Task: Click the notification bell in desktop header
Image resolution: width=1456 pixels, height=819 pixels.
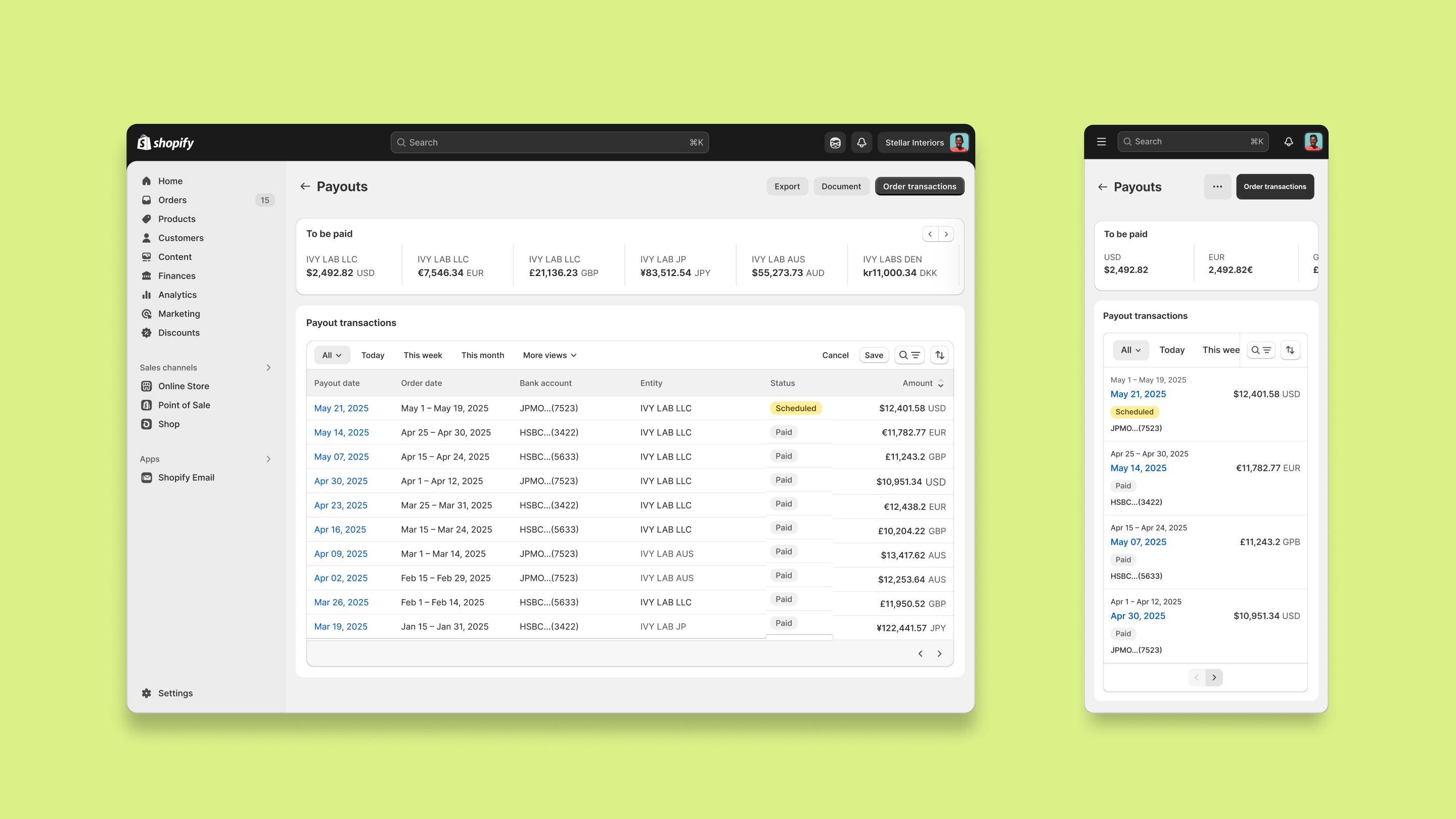Action: [x=861, y=143]
